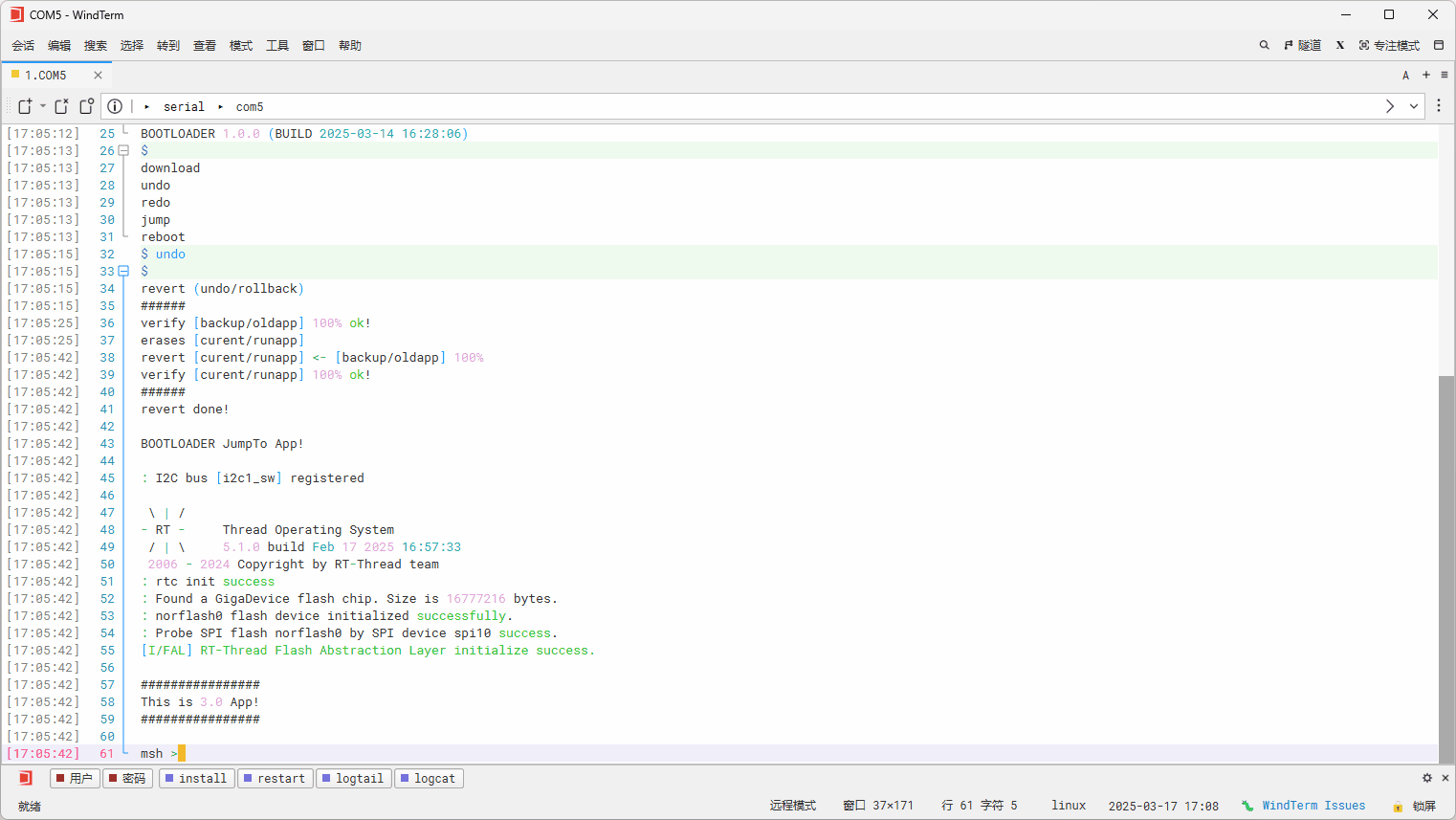
Task: Open the WindTerm Issues link
Action: [x=1313, y=806]
